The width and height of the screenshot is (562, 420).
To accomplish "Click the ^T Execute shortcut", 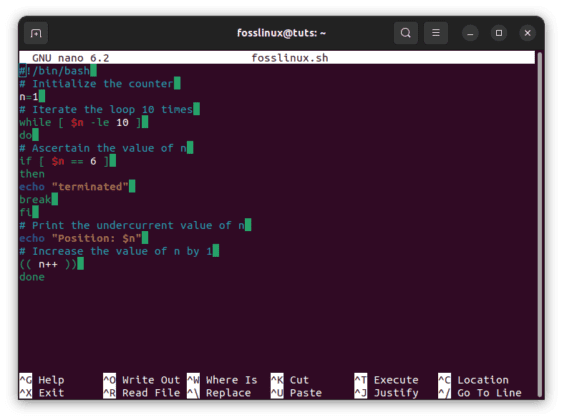I will tap(387, 380).
